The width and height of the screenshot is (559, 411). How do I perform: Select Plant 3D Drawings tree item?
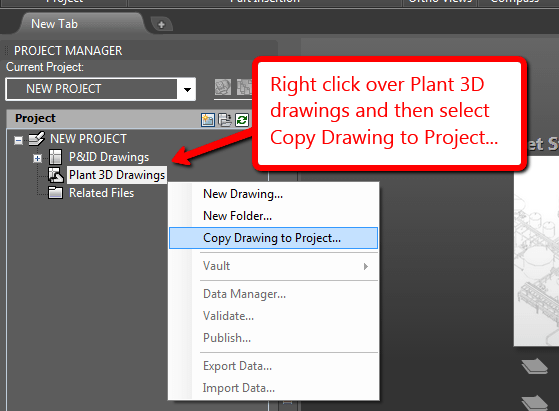[x=117, y=175]
